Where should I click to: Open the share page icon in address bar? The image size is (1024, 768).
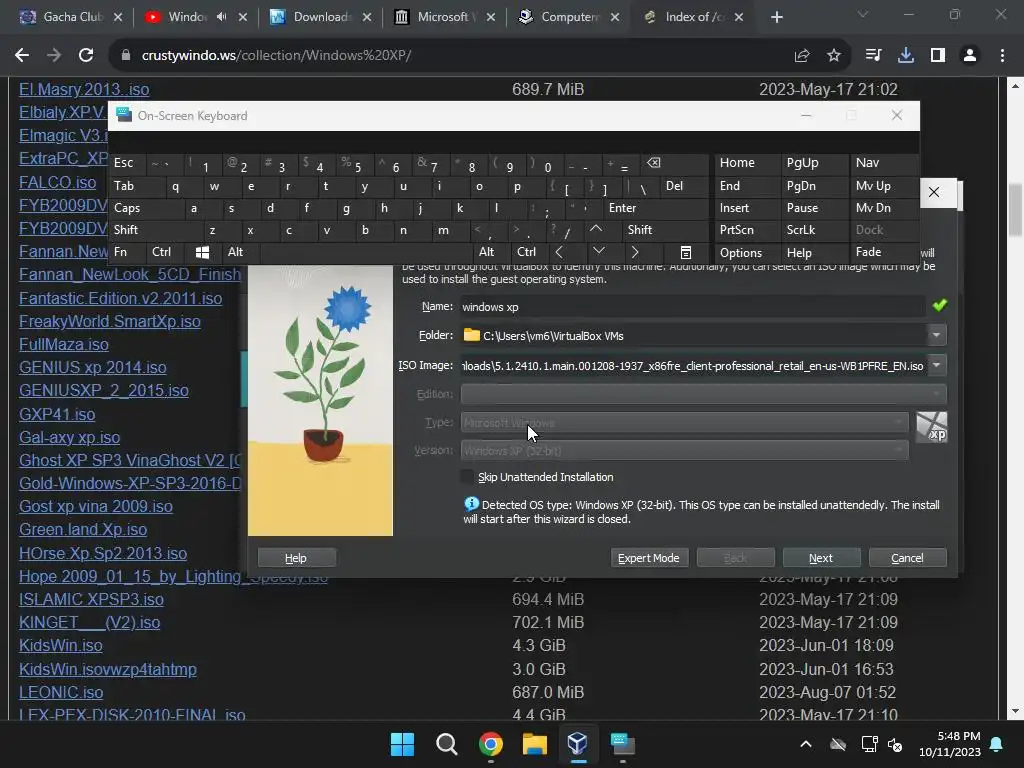(802, 56)
